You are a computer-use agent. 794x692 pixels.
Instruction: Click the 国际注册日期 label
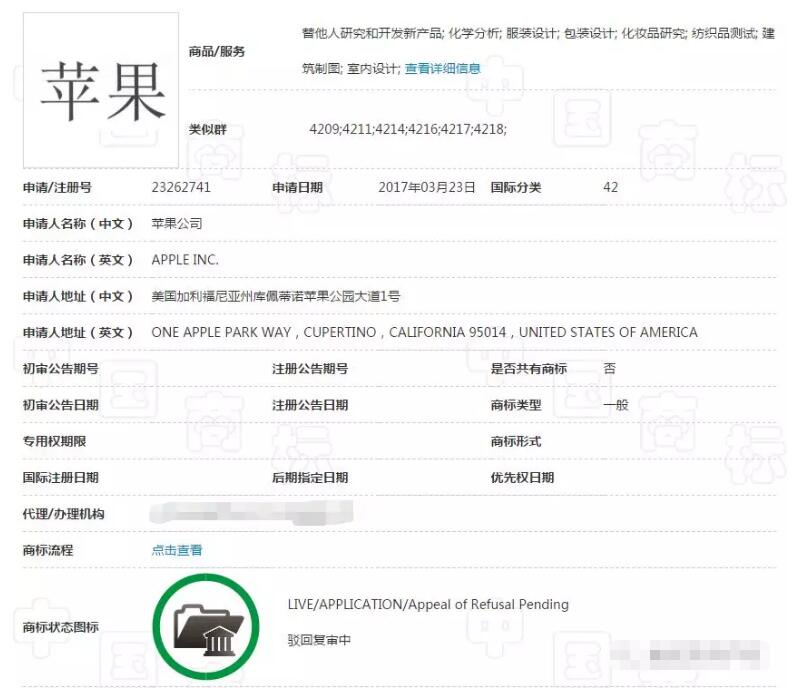point(61,477)
